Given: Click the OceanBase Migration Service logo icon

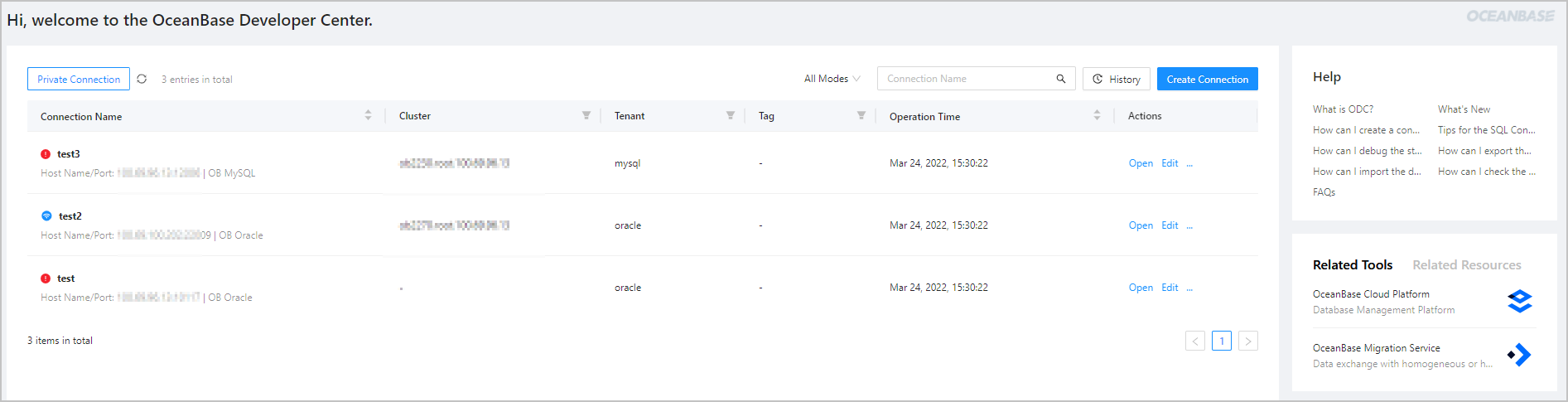Looking at the screenshot, I should 1520,355.
